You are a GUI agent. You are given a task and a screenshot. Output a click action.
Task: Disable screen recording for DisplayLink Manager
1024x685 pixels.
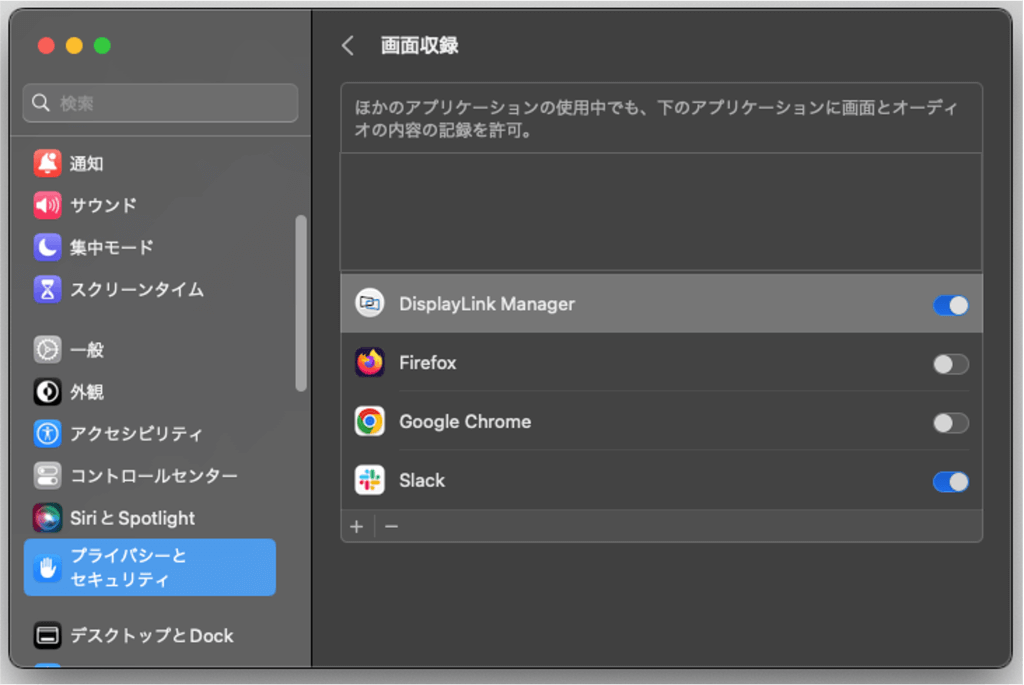950,304
